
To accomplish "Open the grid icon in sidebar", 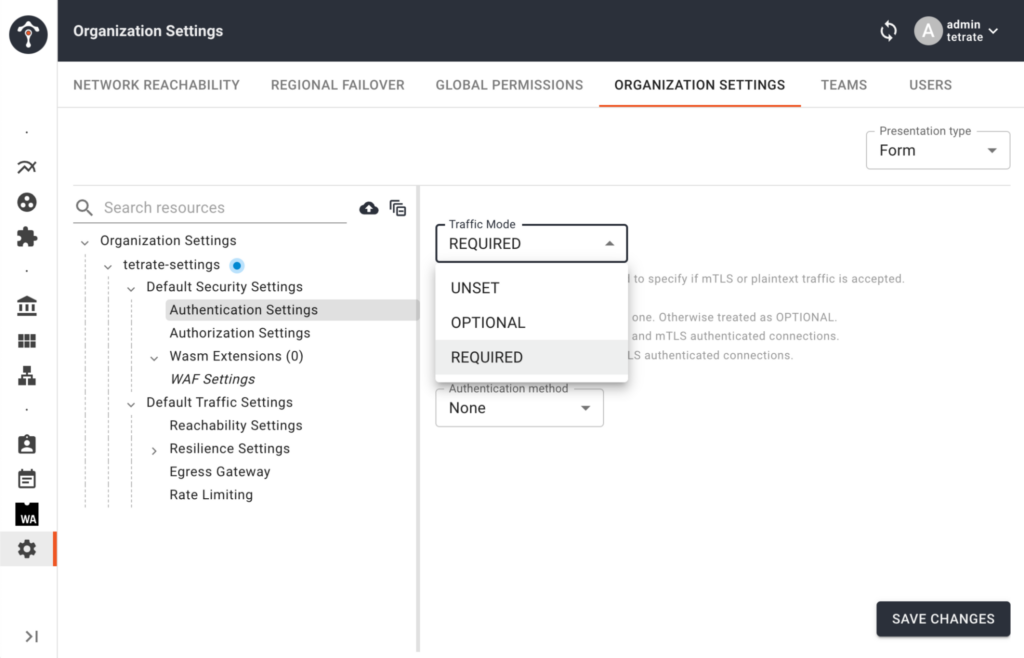I will (x=27, y=341).
